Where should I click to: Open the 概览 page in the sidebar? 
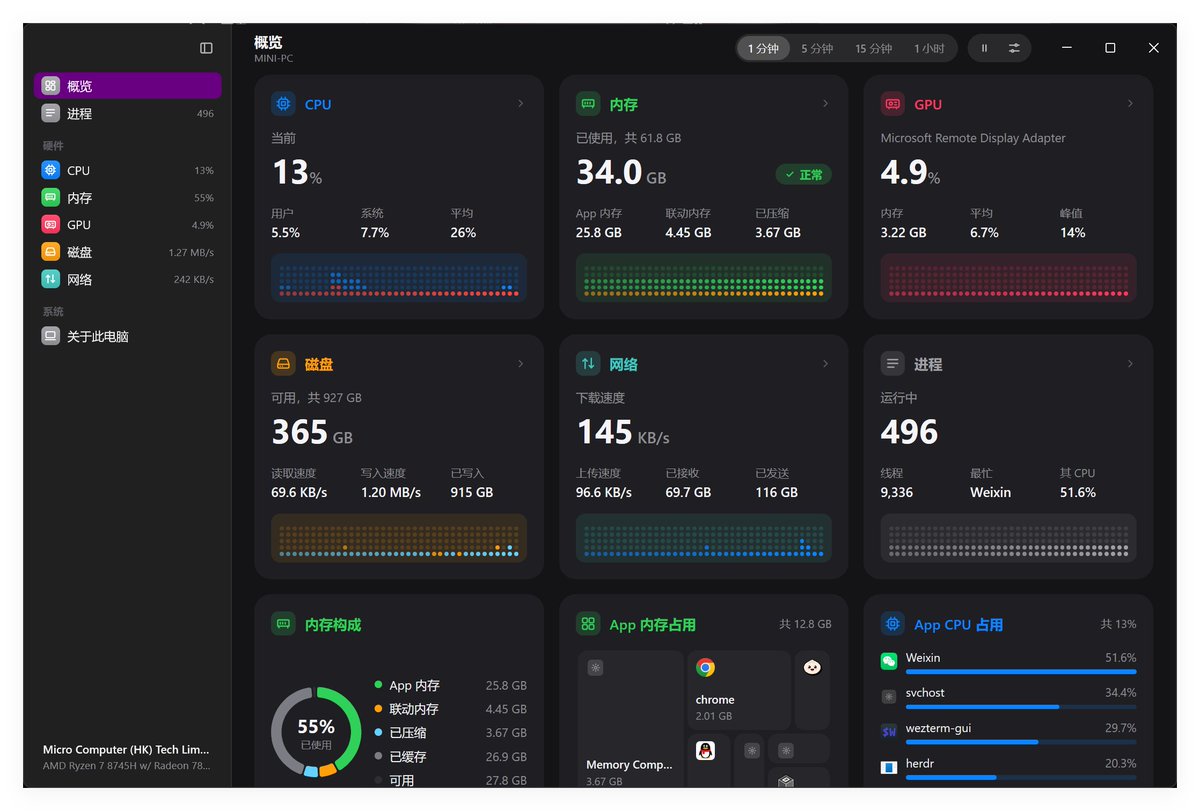pos(128,86)
